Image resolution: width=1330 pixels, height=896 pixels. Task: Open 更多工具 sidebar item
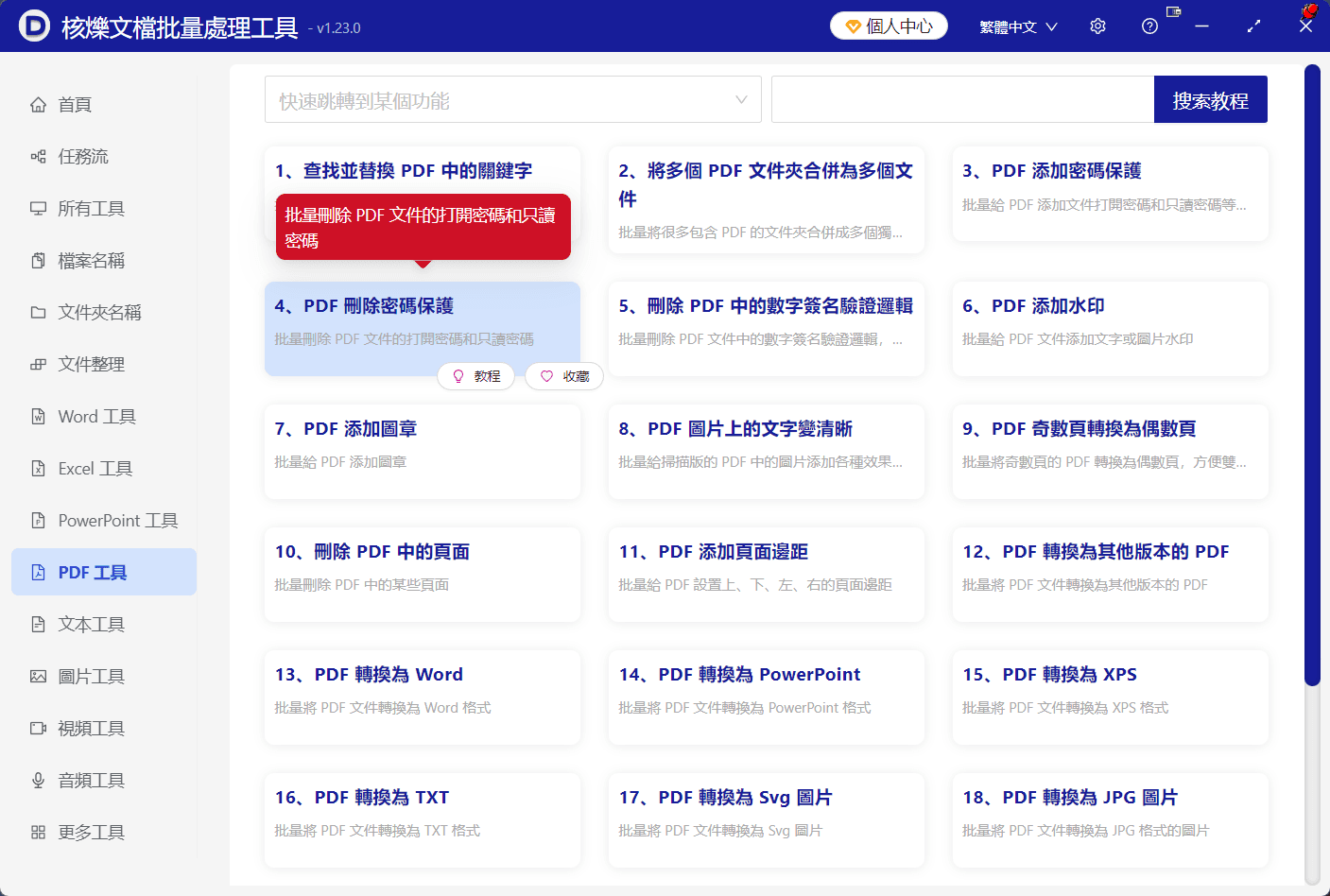104,833
